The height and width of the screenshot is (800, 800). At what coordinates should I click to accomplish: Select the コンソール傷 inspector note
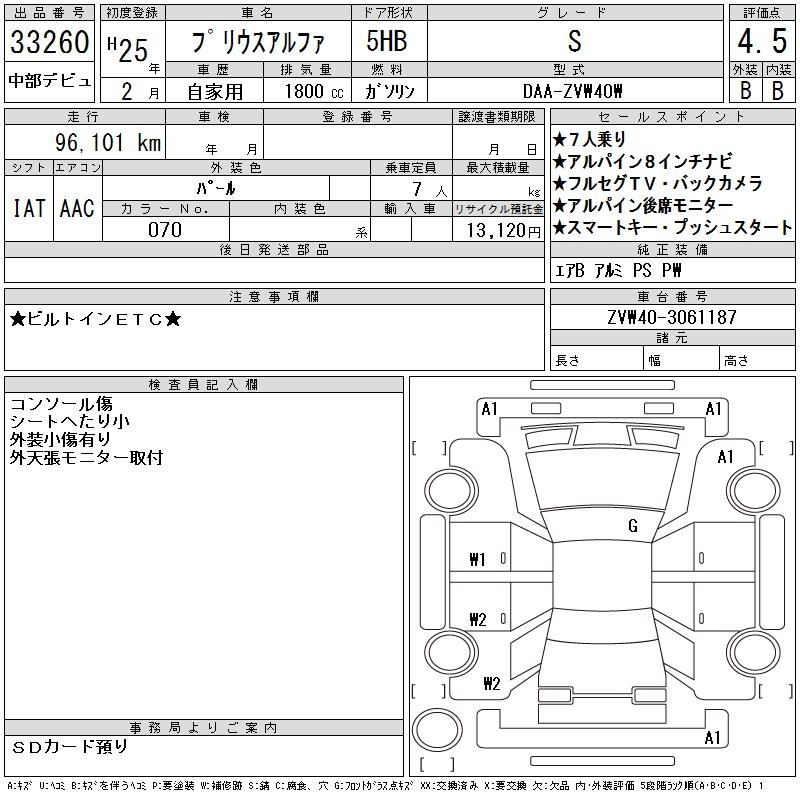click(60, 404)
